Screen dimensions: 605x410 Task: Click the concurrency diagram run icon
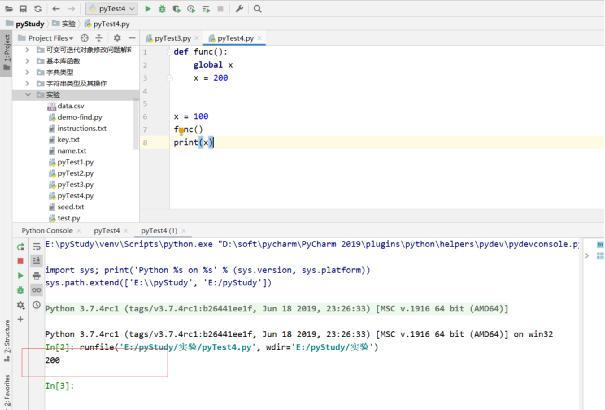tap(206, 8)
